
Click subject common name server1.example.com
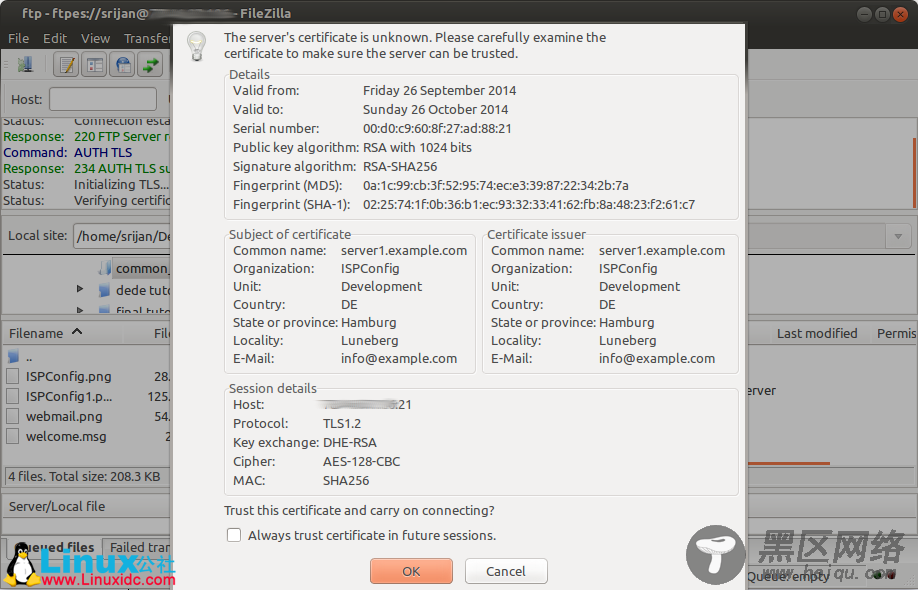tap(404, 251)
